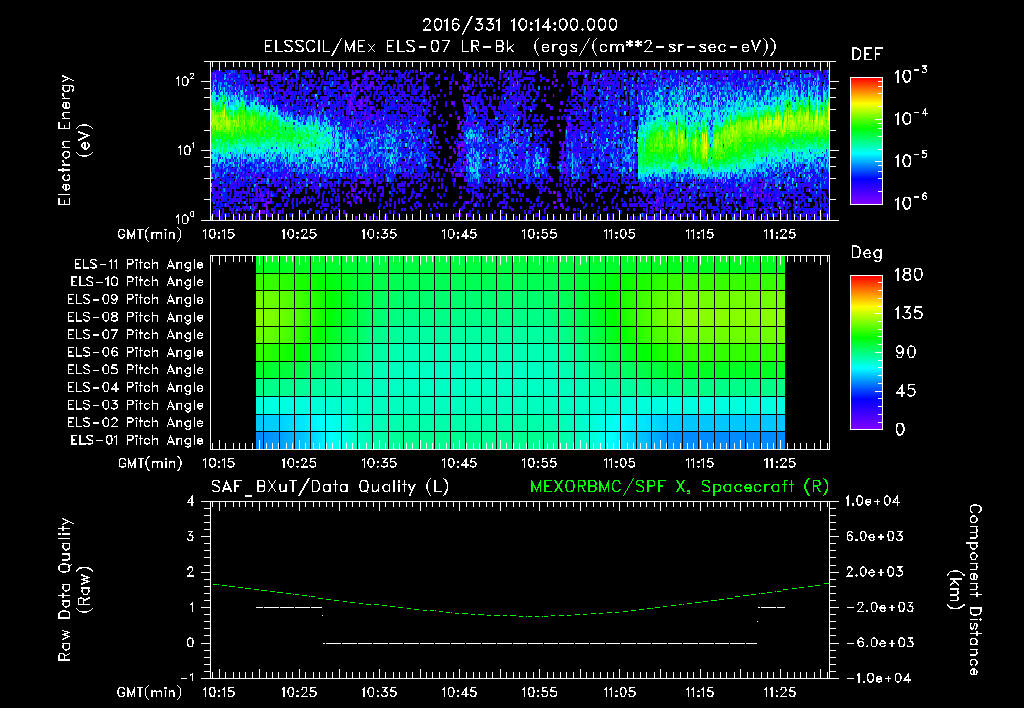
Task: Click the 10^-3 value on DEF scale
Action: 910,76
